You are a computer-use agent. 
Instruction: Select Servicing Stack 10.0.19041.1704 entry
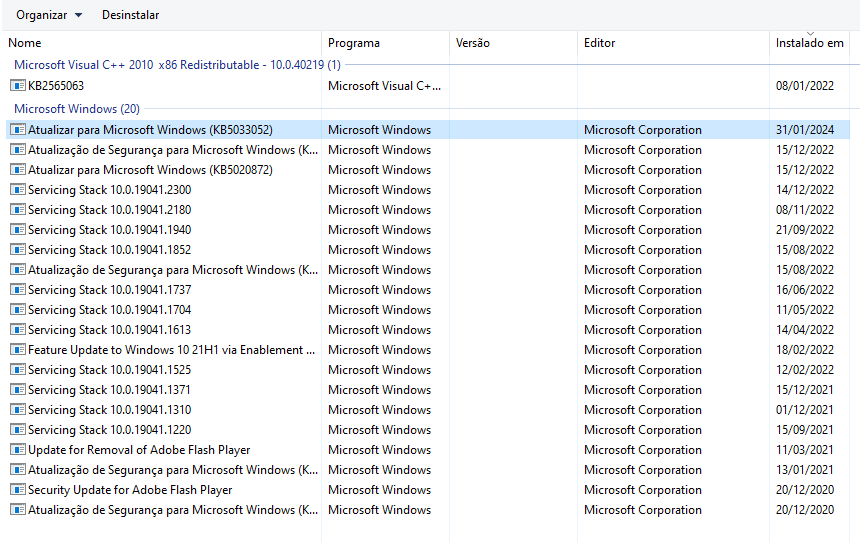pos(110,310)
